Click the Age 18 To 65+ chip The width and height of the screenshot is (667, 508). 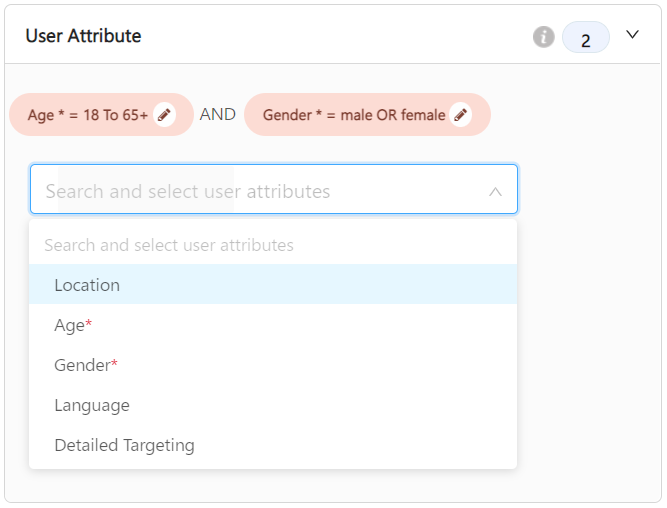pos(101,114)
